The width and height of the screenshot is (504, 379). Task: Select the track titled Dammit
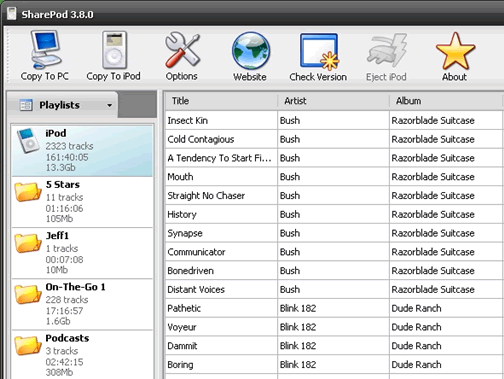182,346
